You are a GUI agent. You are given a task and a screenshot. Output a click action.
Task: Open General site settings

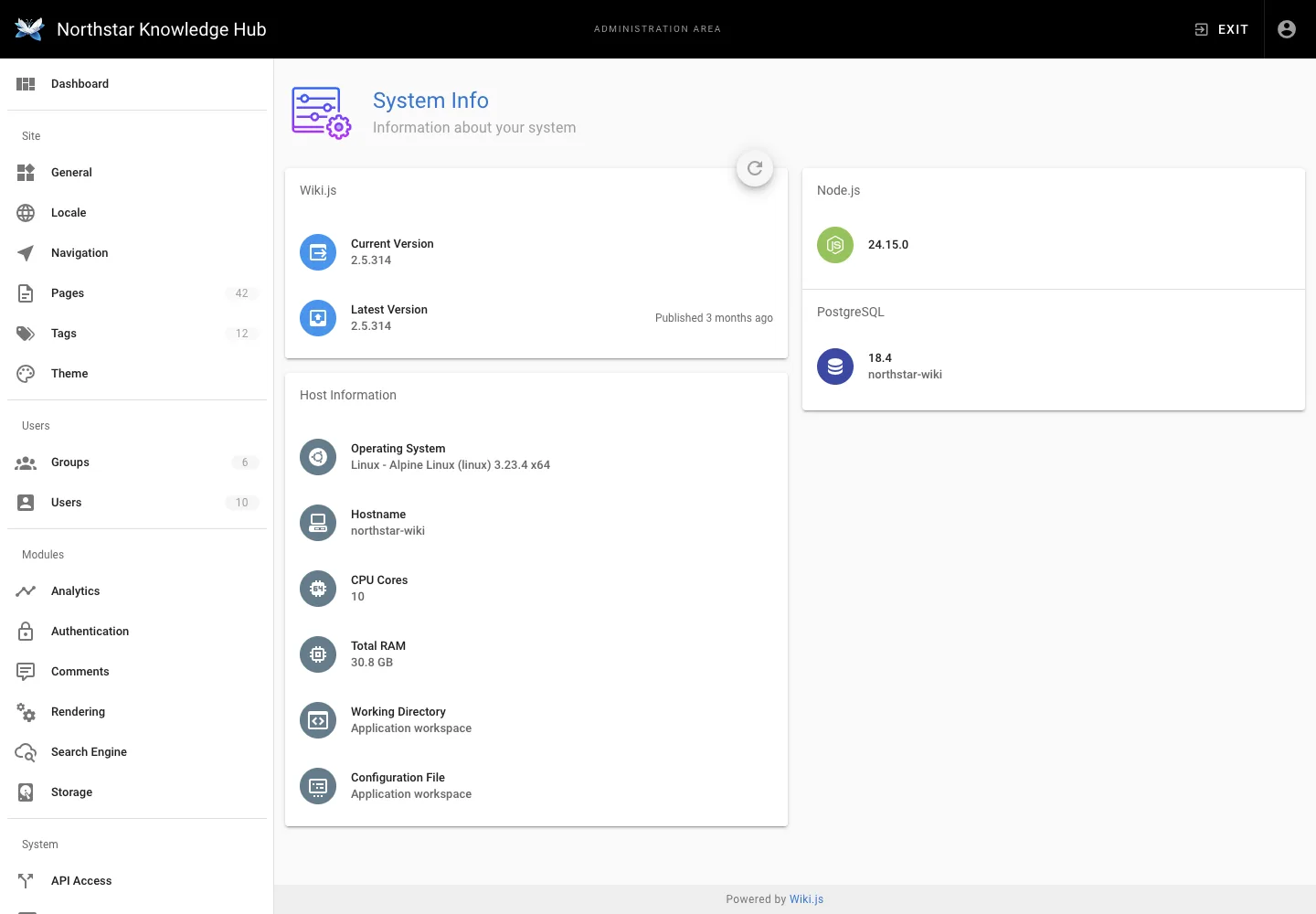137,173
